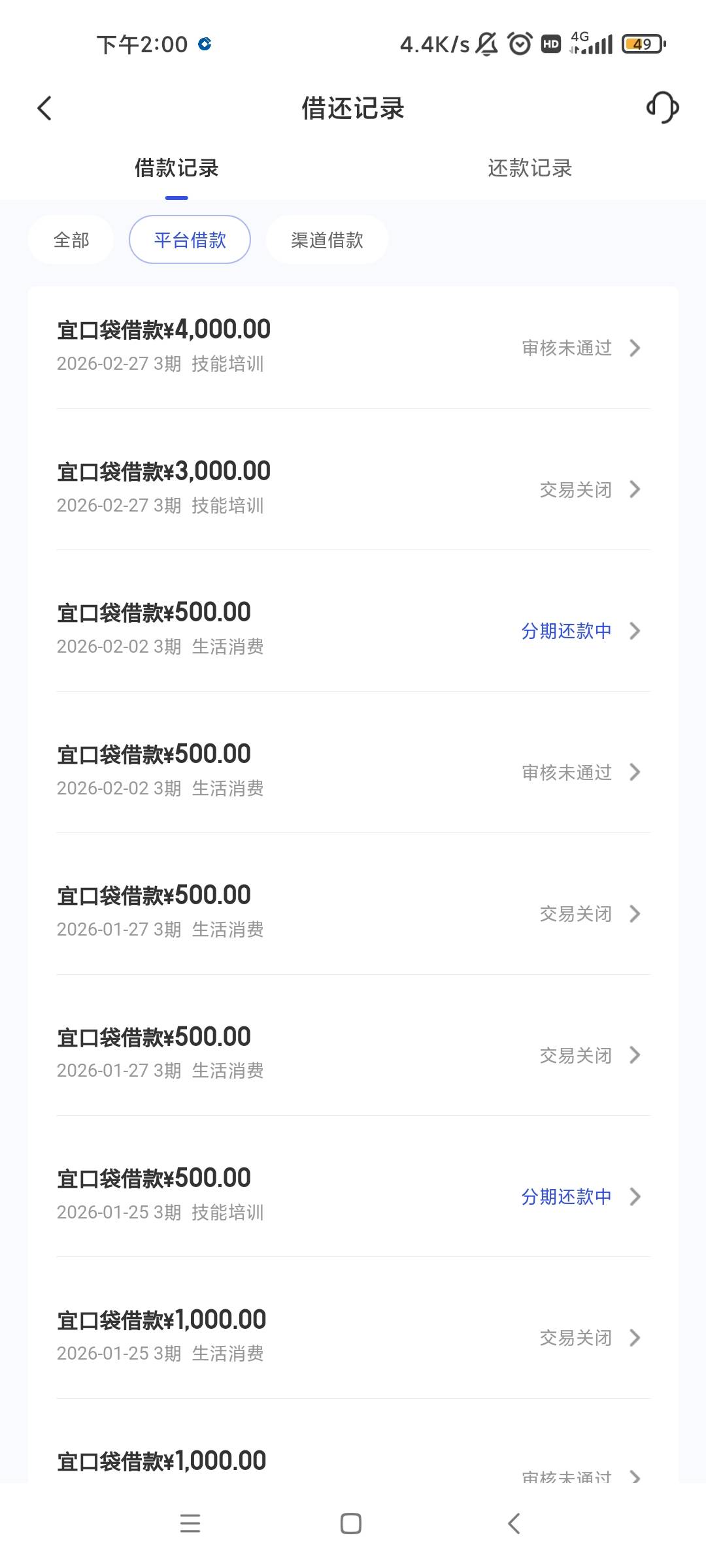
Task: Tap 交易关闭 status on ¥3,000.00 loan
Action: [575, 489]
